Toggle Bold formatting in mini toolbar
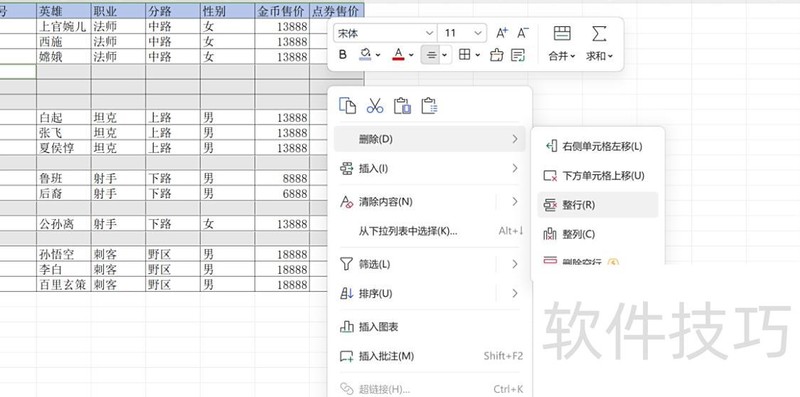Image resolution: width=800 pixels, height=397 pixels. coord(343,55)
